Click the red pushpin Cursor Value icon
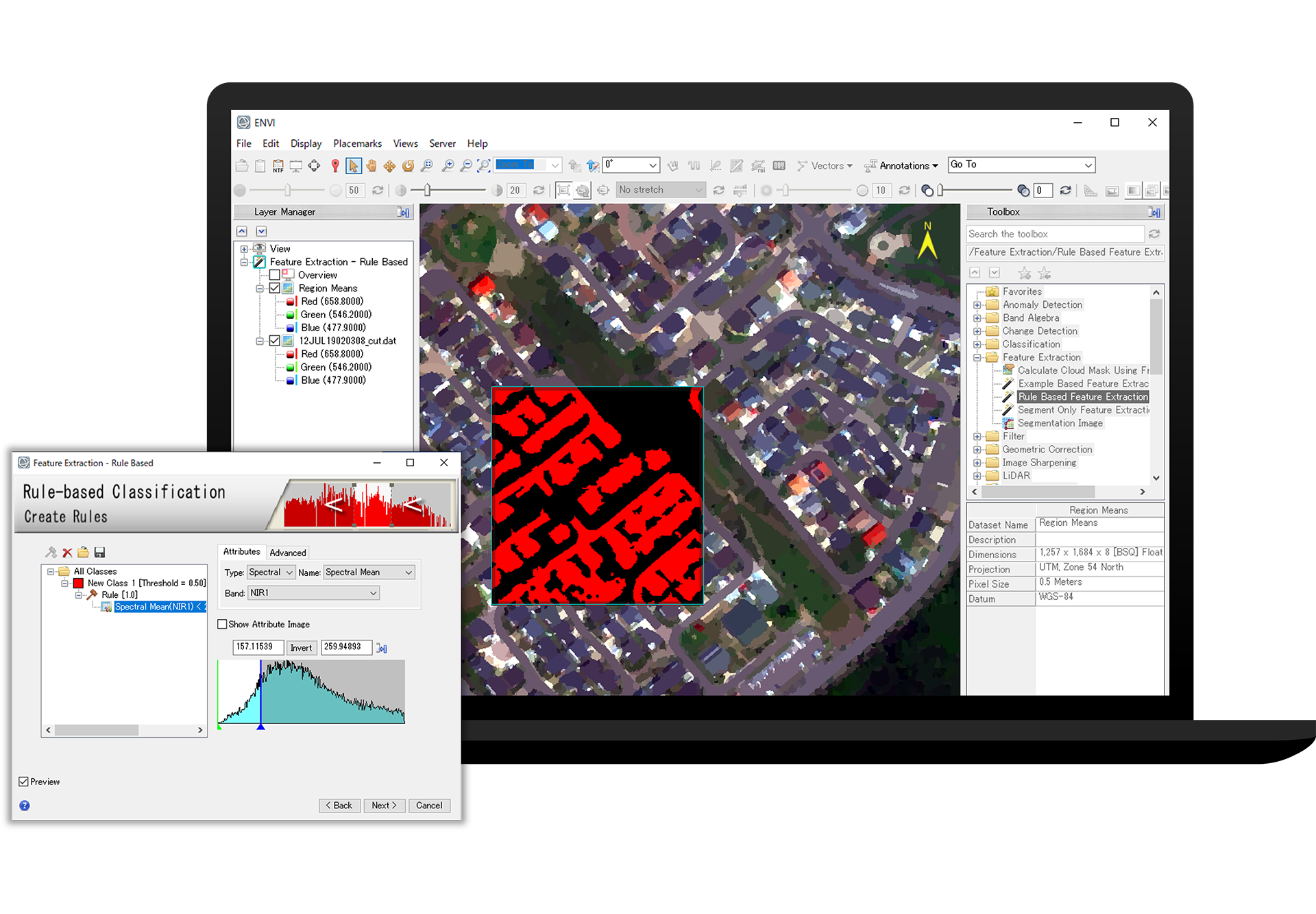Image resolution: width=1316 pixels, height=914 pixels. point(335,165)
